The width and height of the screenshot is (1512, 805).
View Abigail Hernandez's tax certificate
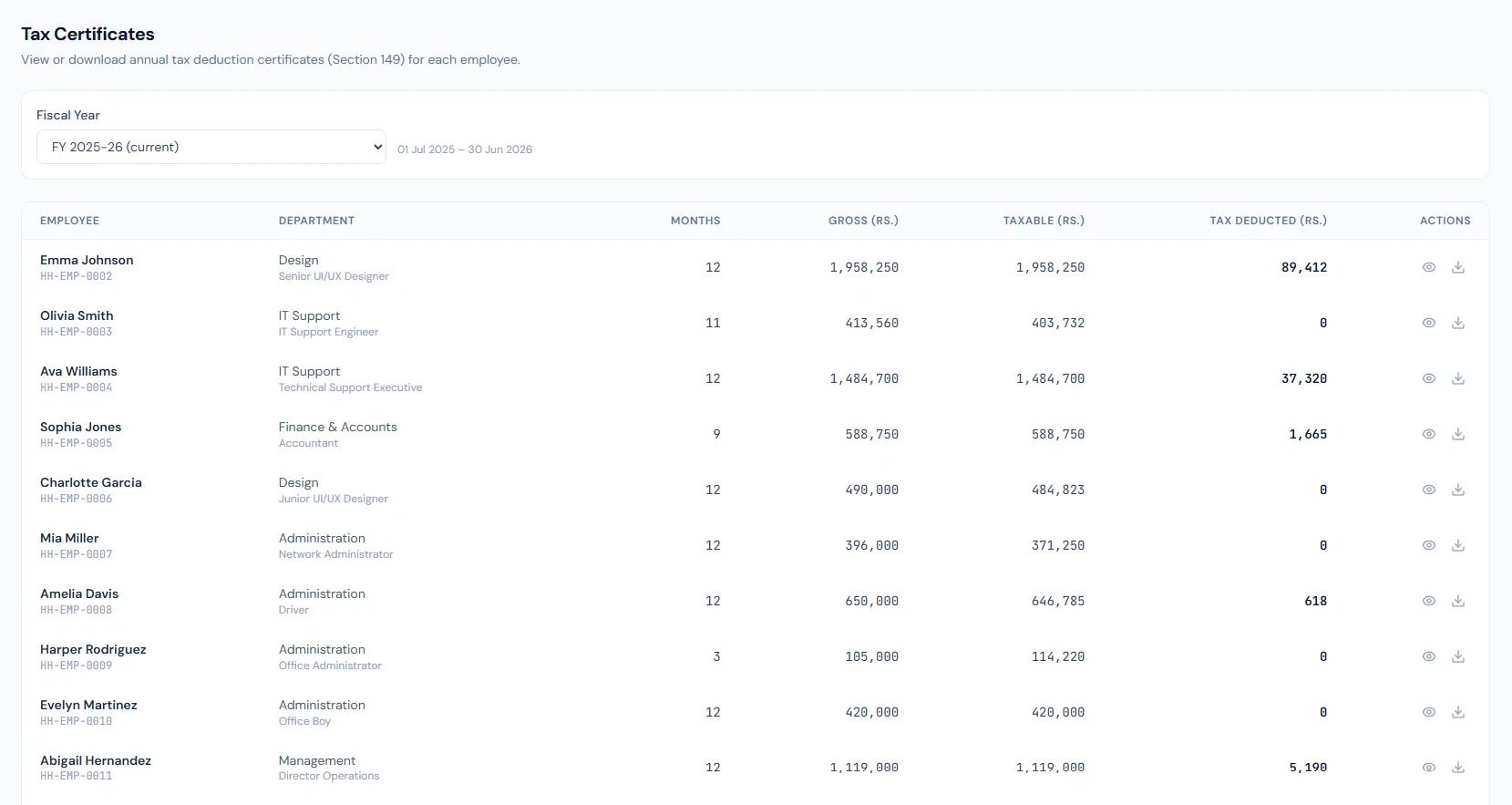(x=1429, y=768)
